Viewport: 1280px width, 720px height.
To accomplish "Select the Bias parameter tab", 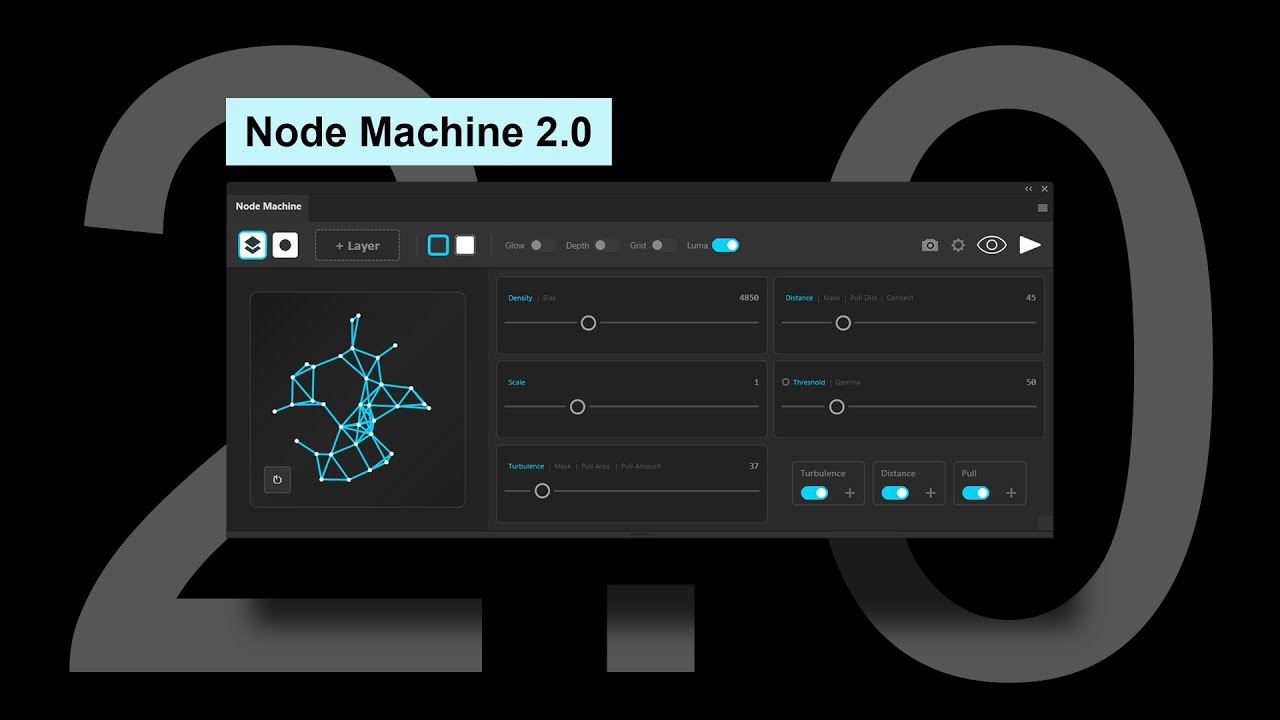I will [549, 298].
